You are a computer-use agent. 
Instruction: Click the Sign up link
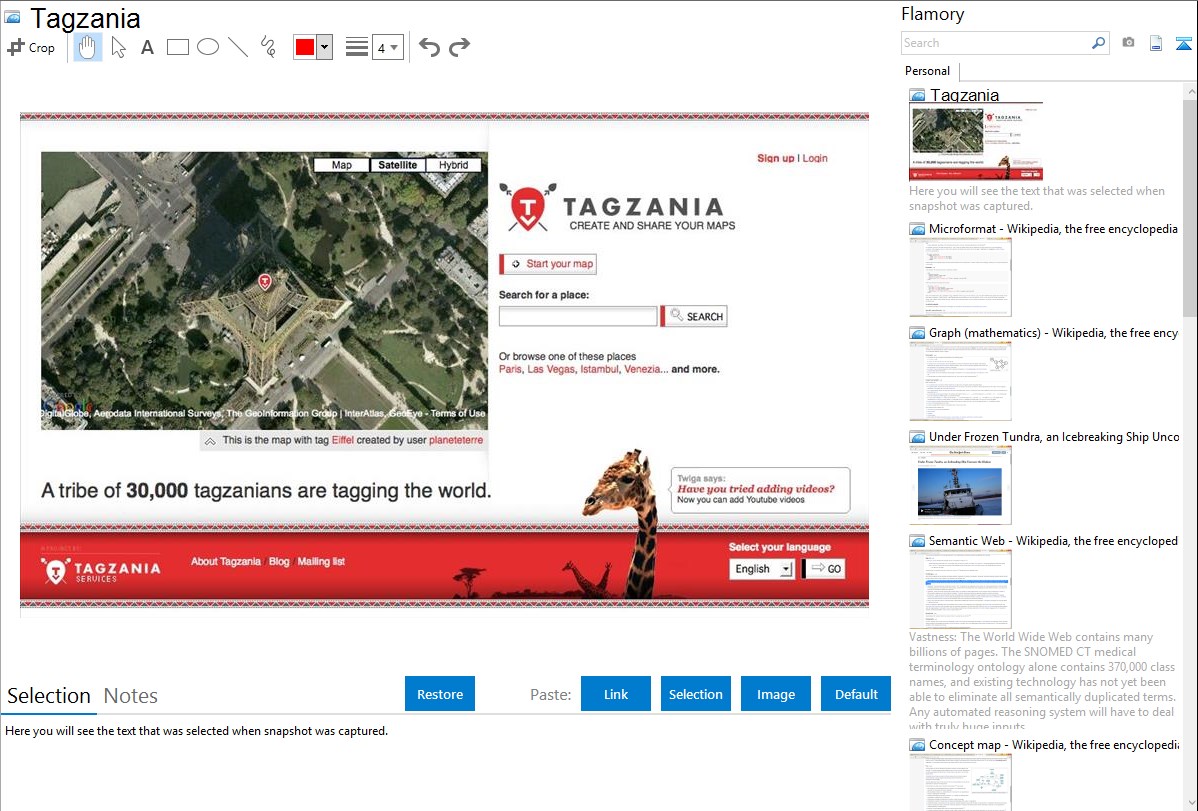pyautogui.click(x=775, y=158)
